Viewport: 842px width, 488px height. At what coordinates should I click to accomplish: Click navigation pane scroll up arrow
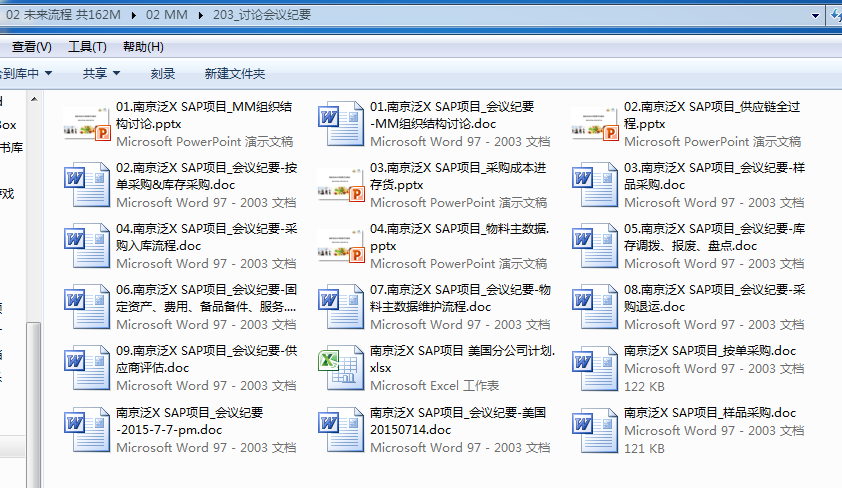(34, 99)
